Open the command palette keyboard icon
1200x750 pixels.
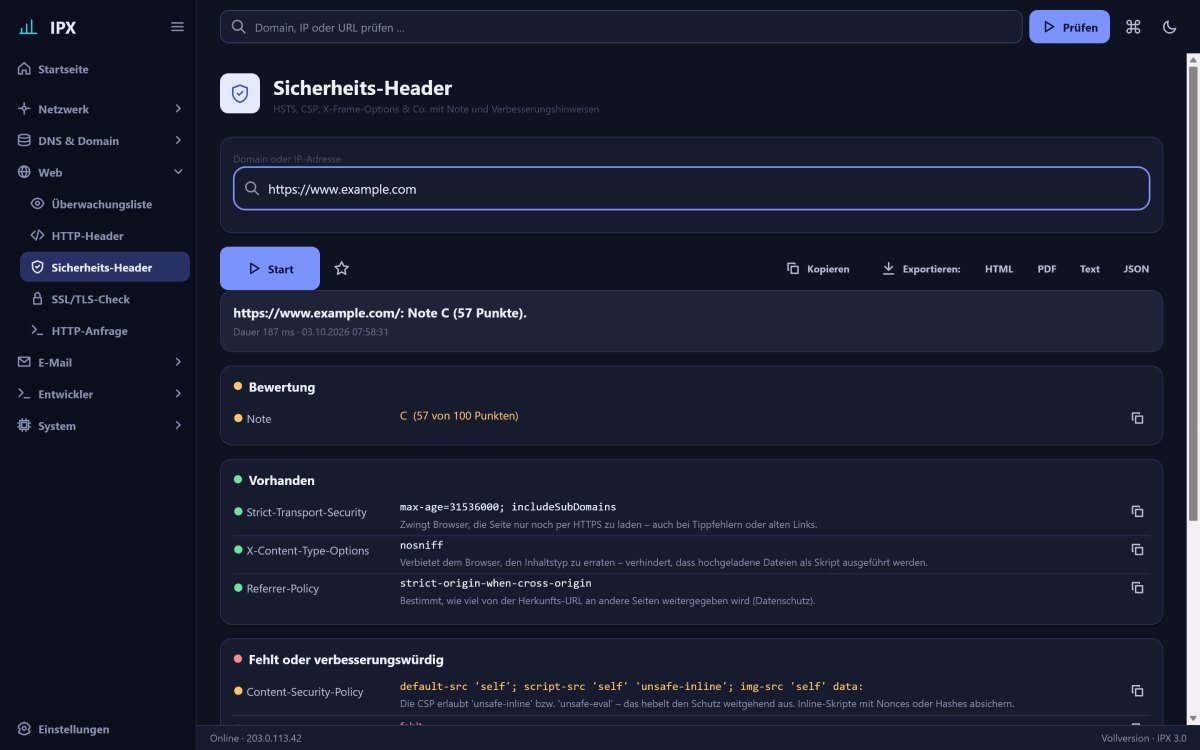(x=1133, y=27)
